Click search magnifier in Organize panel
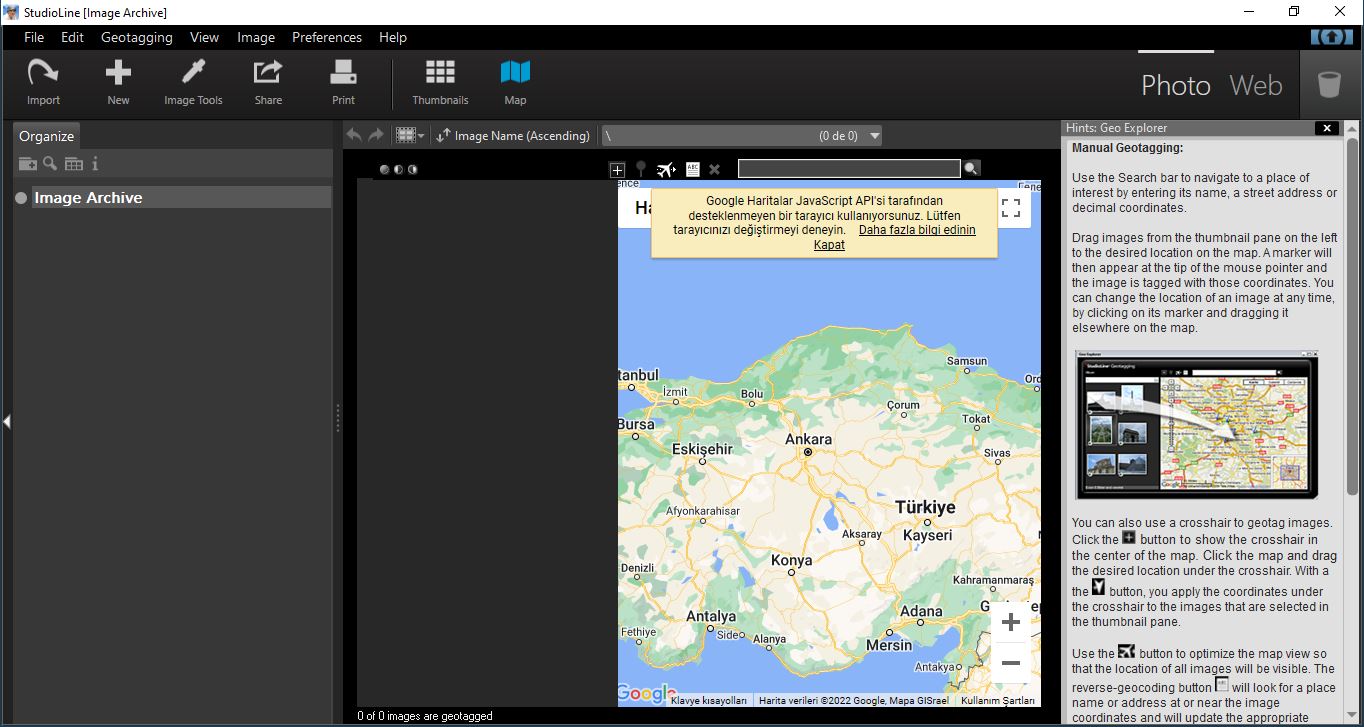 click(x=50, y=164)
